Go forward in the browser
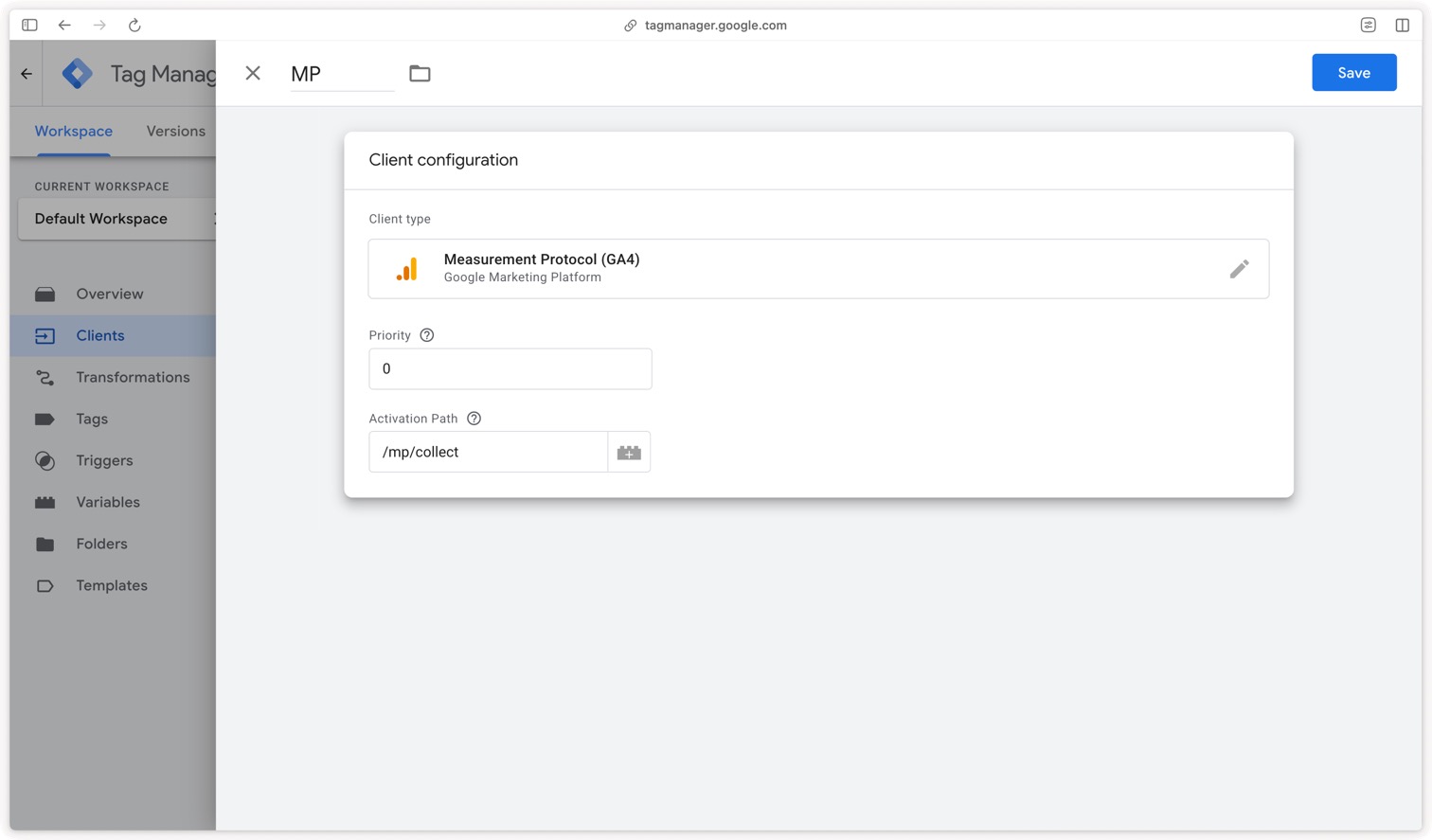The width and height of the screenshot is (1432, 840). 99,25
